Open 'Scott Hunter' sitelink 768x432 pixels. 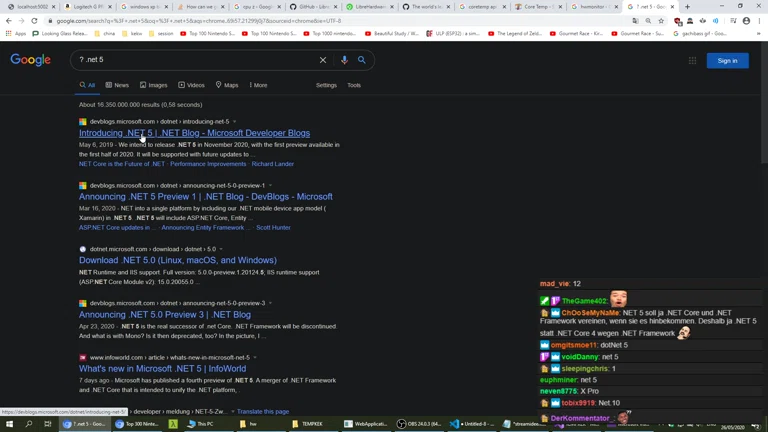(x=273, y=228)
